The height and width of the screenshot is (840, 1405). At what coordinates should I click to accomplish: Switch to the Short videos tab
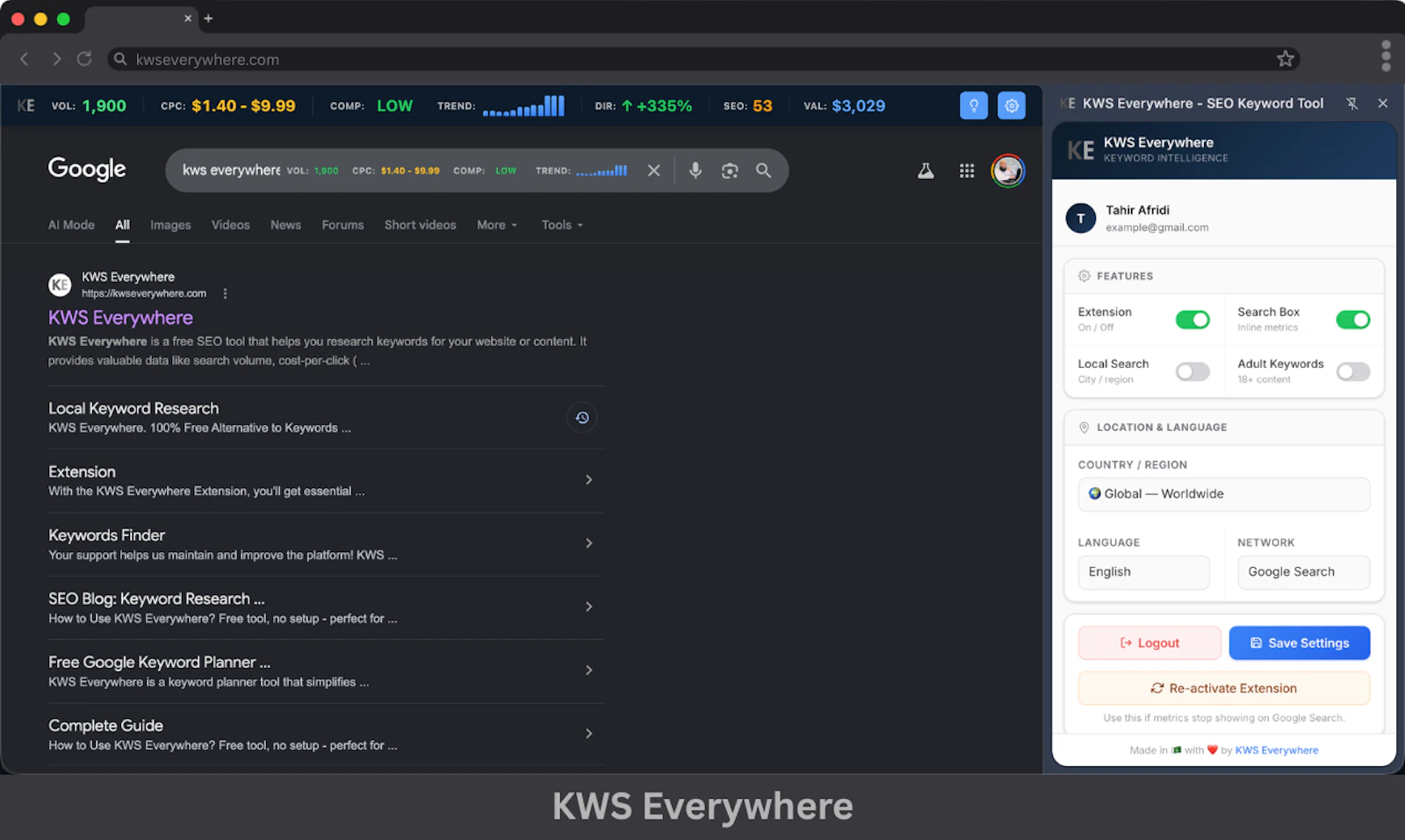coord(420,225)
